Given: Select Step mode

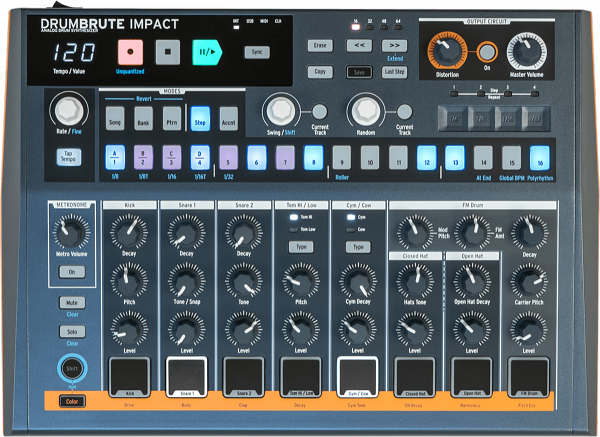Looking at the screenshot, I should click(x=200, y=119).
